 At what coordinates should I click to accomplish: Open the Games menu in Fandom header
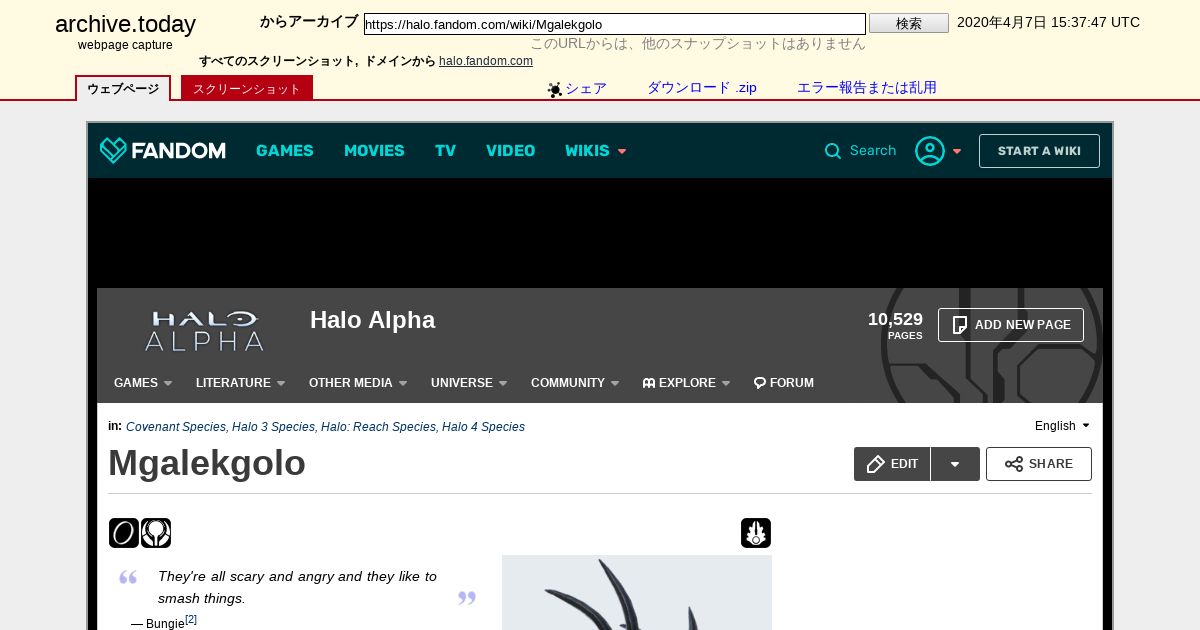point(285,151)
